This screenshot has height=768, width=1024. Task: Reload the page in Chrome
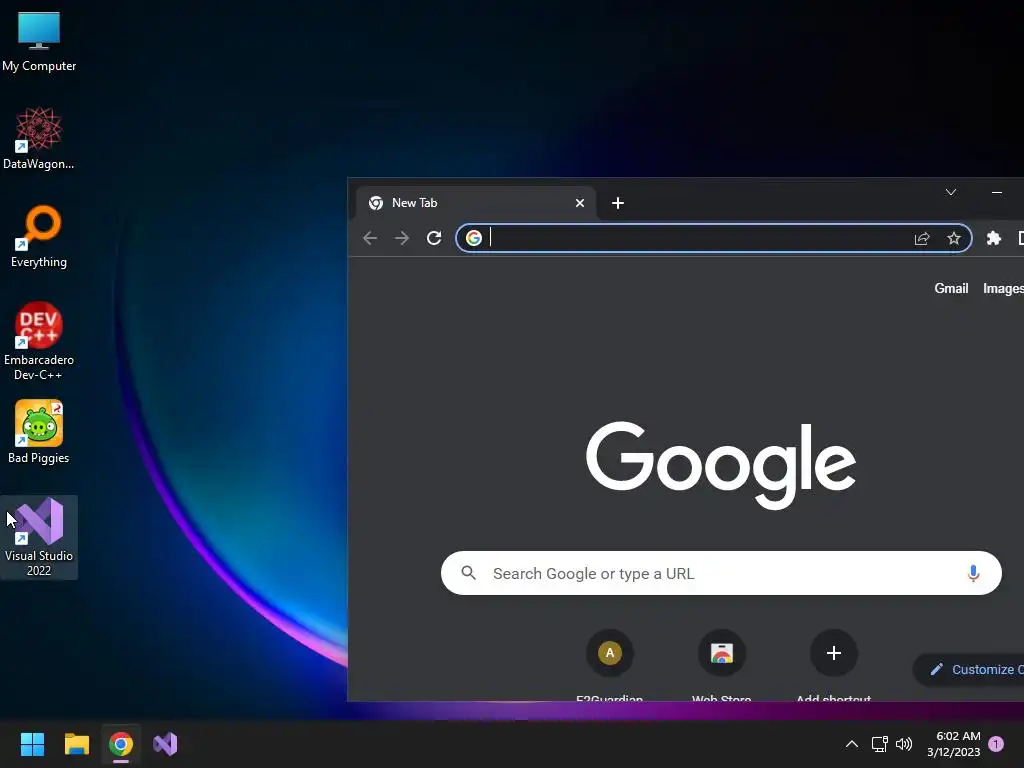click(434, 238)
